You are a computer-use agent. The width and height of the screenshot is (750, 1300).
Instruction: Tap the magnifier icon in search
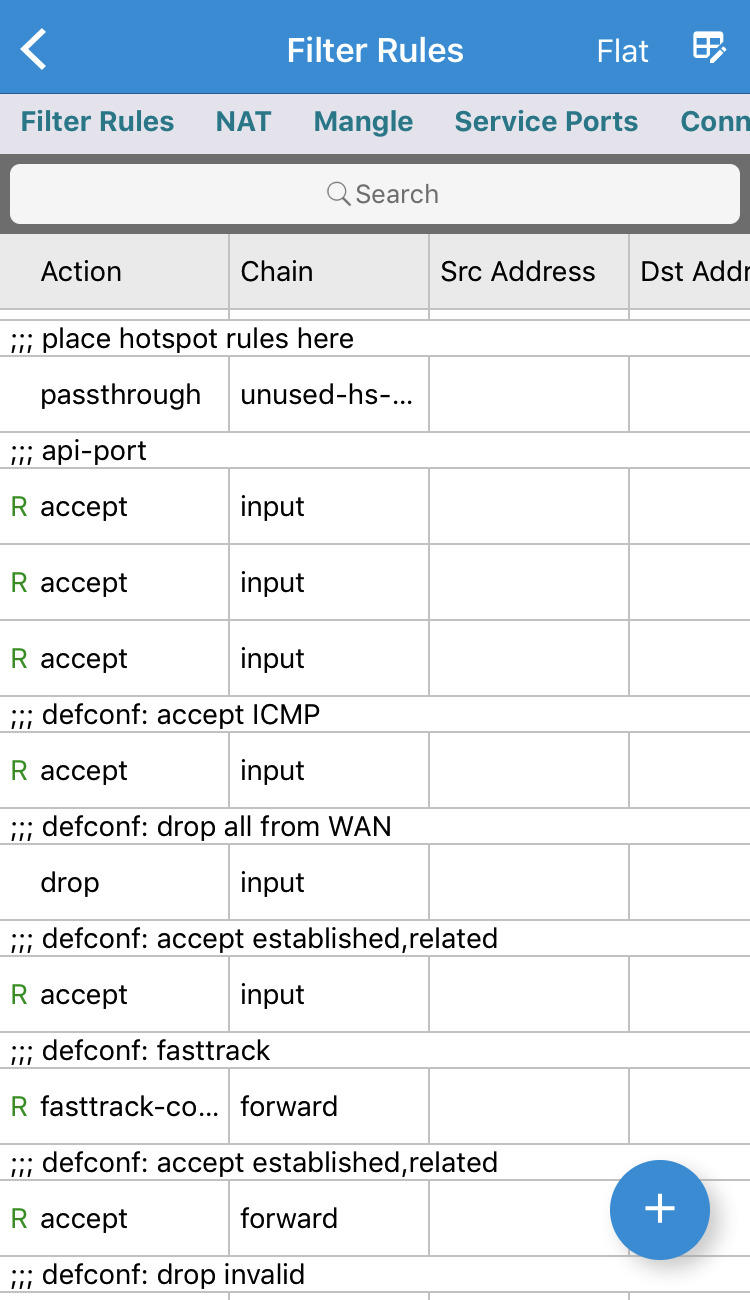click(x=339, y=193)
